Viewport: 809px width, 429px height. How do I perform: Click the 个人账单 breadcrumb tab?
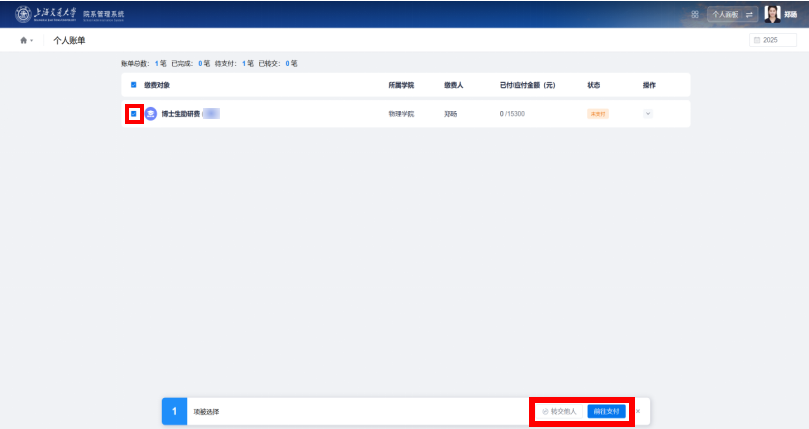(69, 40)
